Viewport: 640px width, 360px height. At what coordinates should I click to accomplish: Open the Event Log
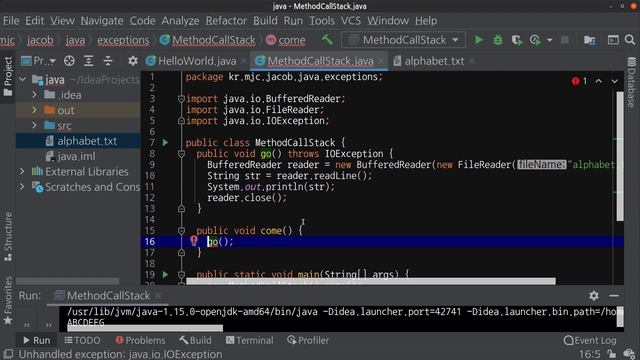pos(590,340)
